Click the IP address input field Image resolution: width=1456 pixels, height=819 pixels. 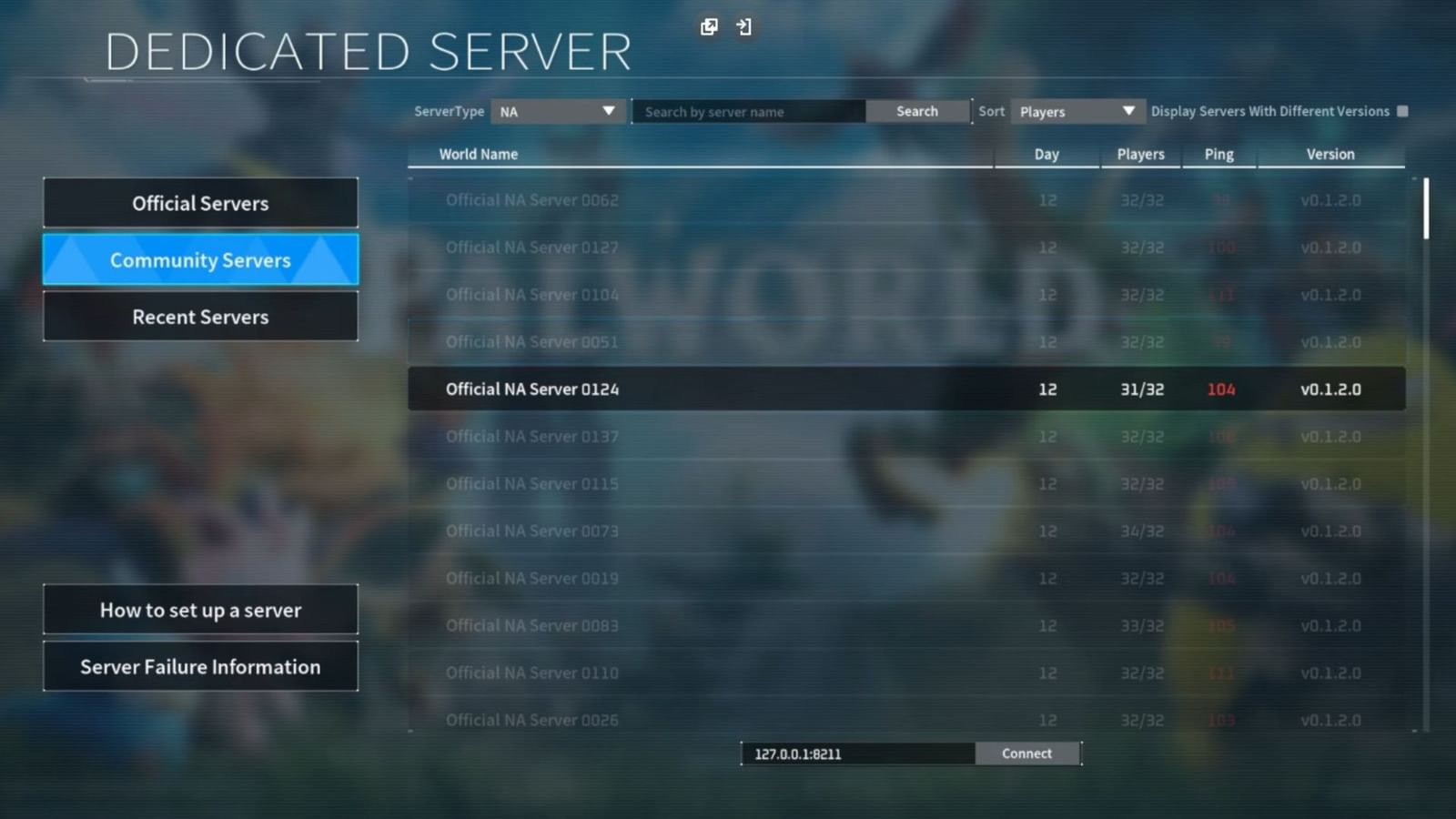pos(855,753)
